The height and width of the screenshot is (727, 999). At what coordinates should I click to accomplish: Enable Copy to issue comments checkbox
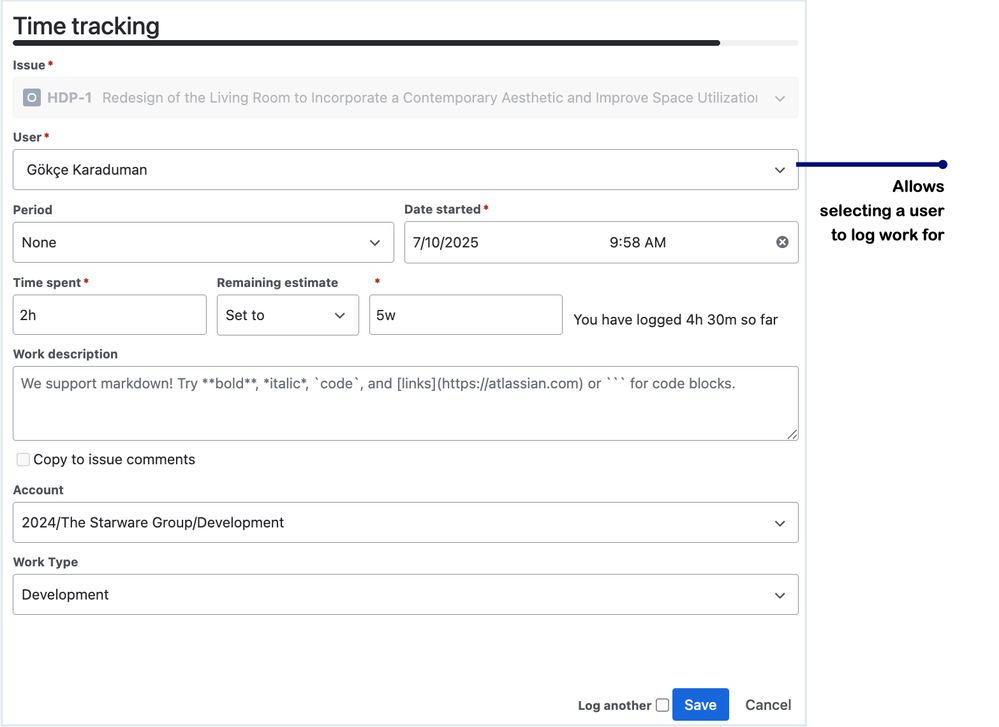(x=23, y=459)
